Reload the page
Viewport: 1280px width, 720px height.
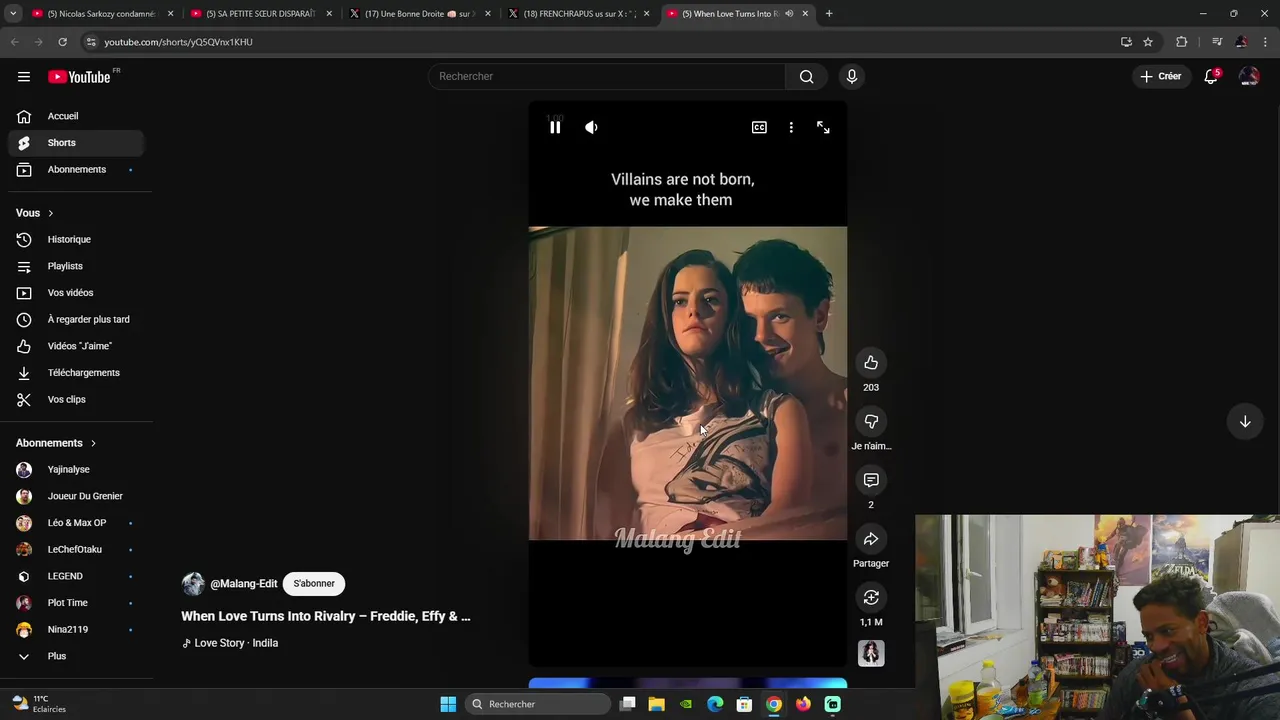(62, 42)
